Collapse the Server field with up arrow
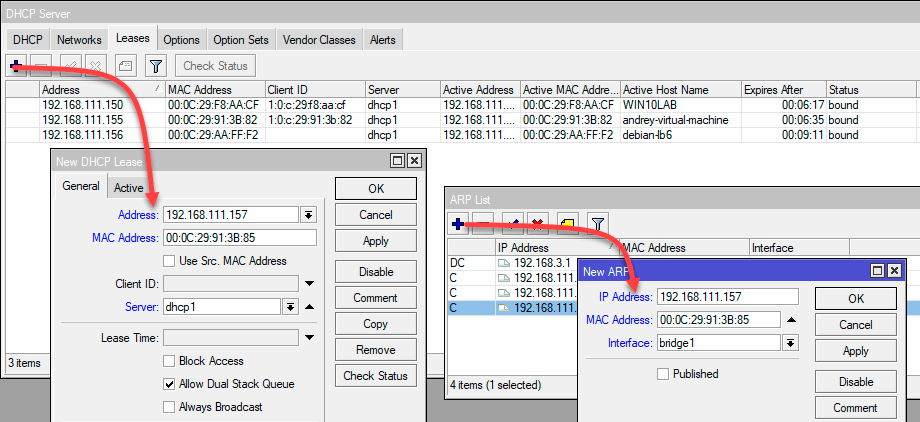Viewport: 920px width, 422px height. pyautogui.click(x=310, y=307)
